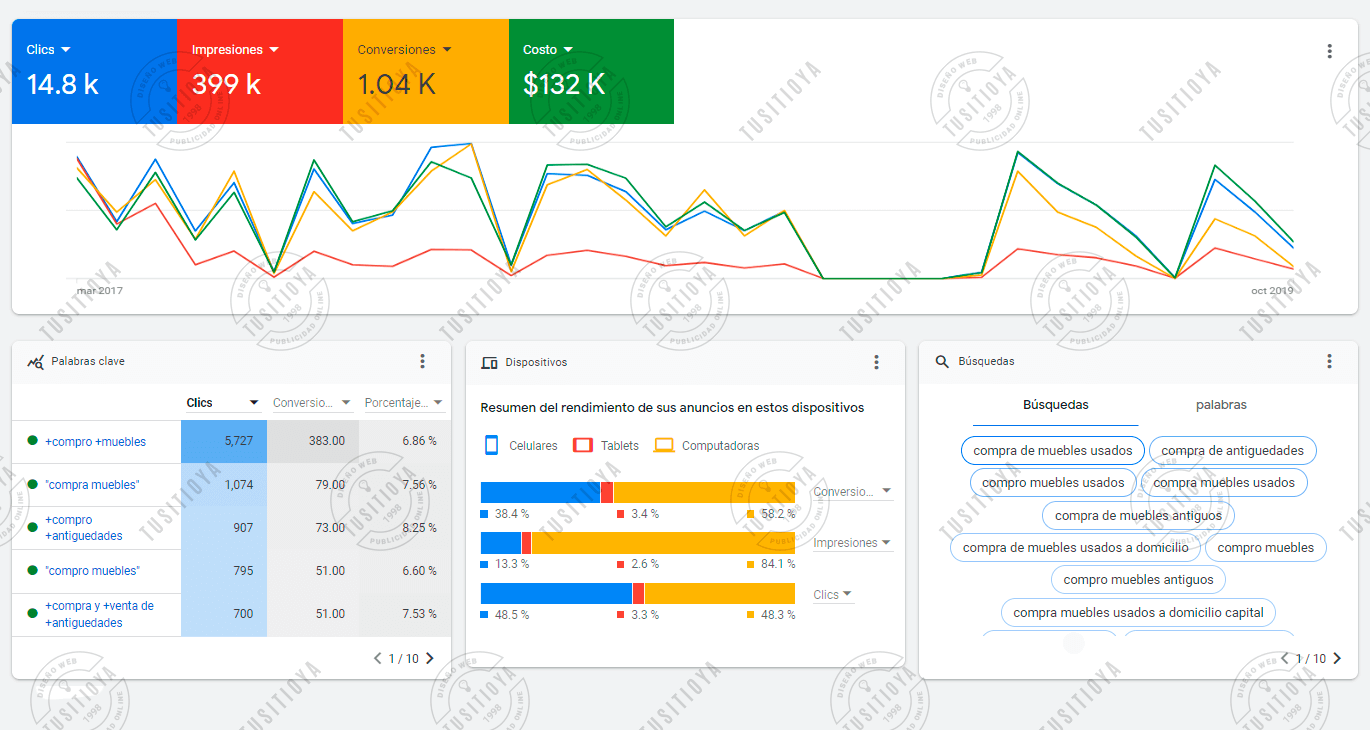The width and height of the screenshot is (1370, 730).
Task: Go to previous page of Búsquedas
Action: 1285,658
